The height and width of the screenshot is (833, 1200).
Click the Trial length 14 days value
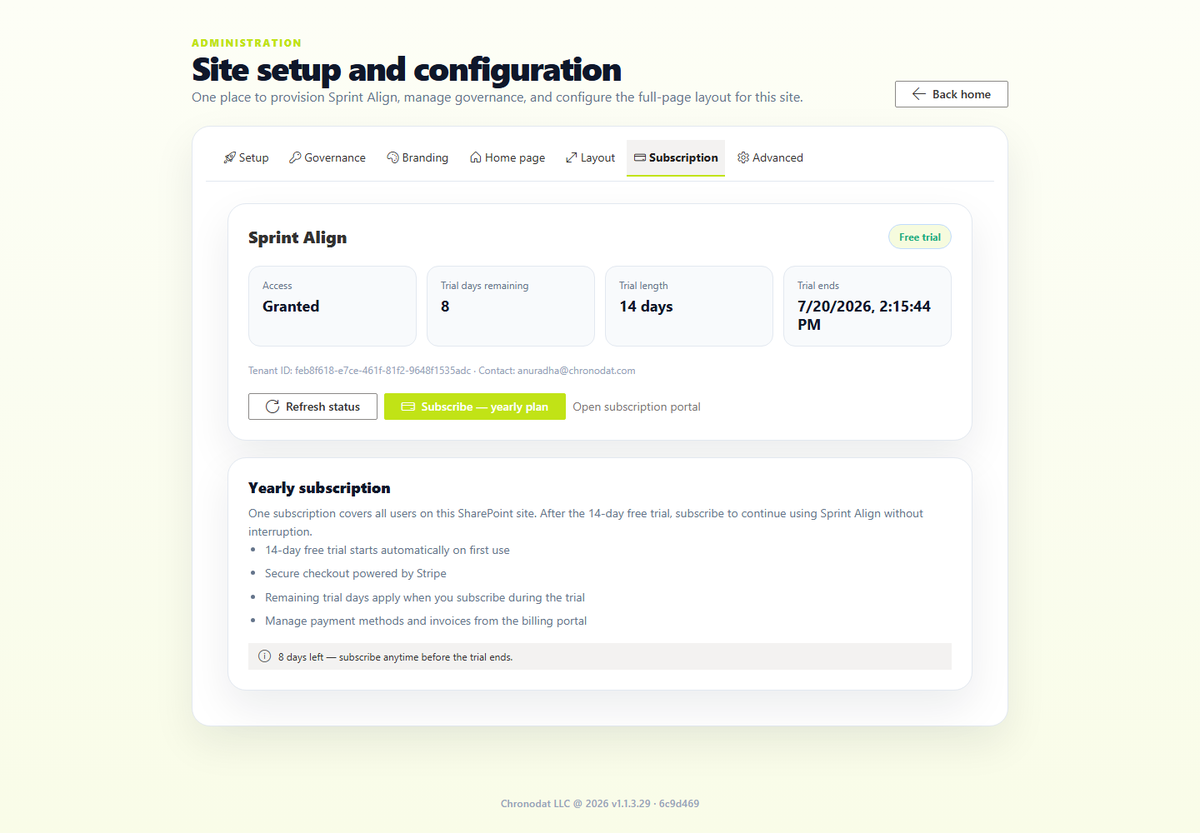(646, 307)
